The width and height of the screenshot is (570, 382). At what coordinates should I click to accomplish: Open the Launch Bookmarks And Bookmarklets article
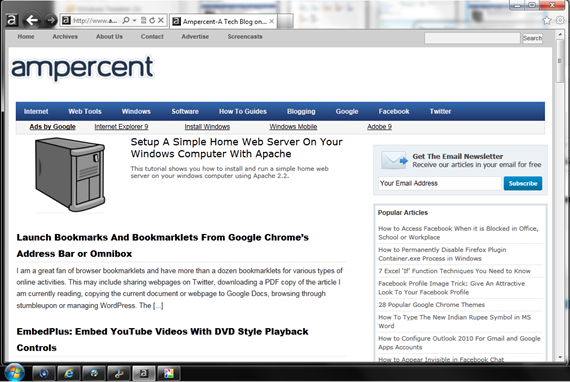tap(162, 245)
